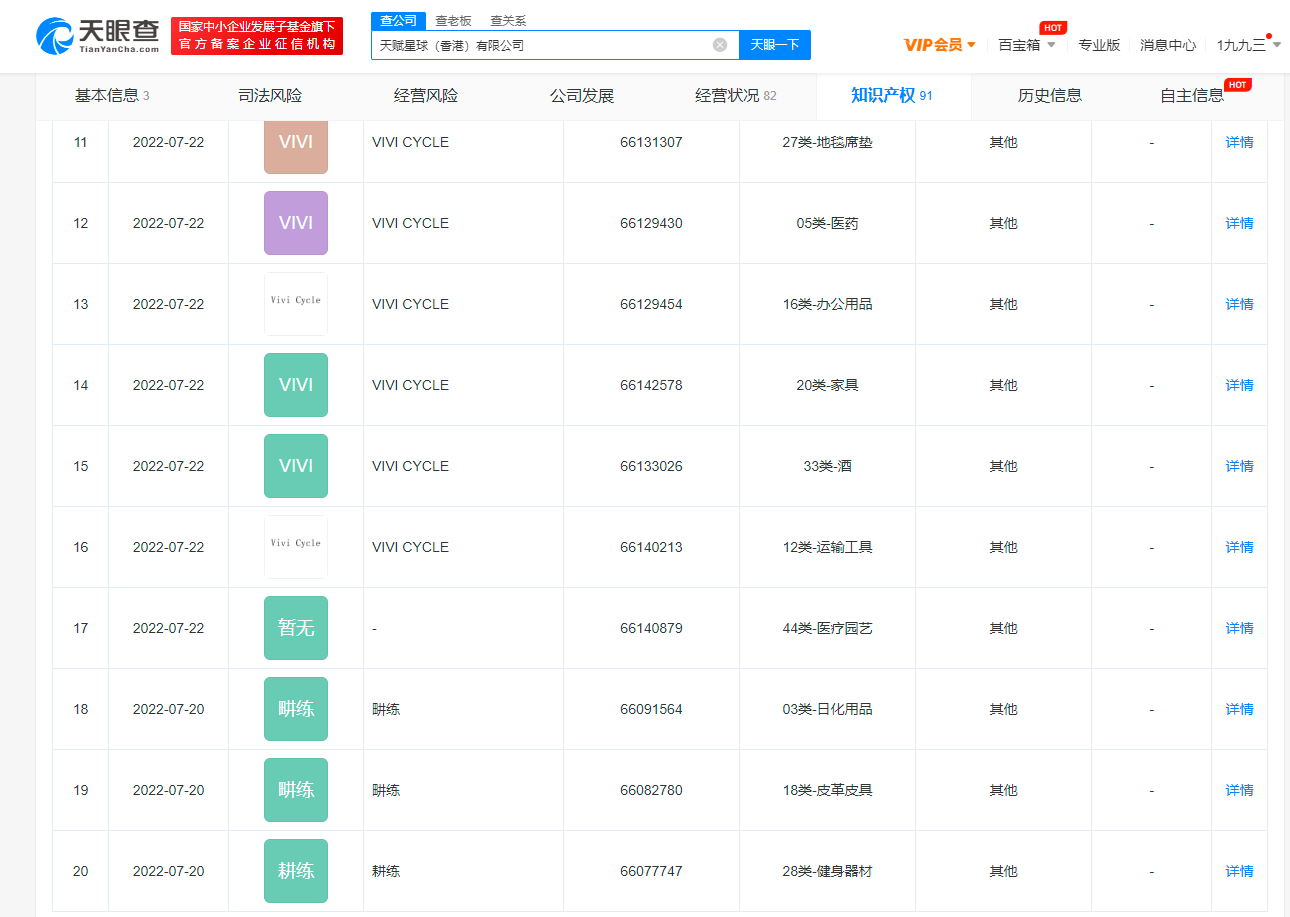Open 详情 for trademark 66131307
Image resolution: width=1290 pixels, height=917 pixels.
pyautogui.click(x=1239, y=142)
